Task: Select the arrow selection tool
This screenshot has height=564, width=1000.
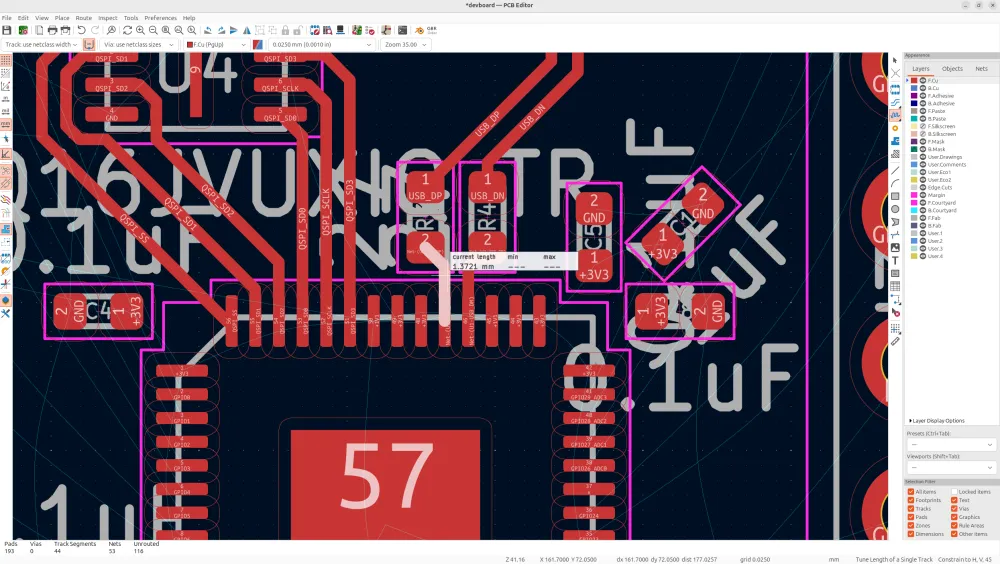Action: [895, 61]
